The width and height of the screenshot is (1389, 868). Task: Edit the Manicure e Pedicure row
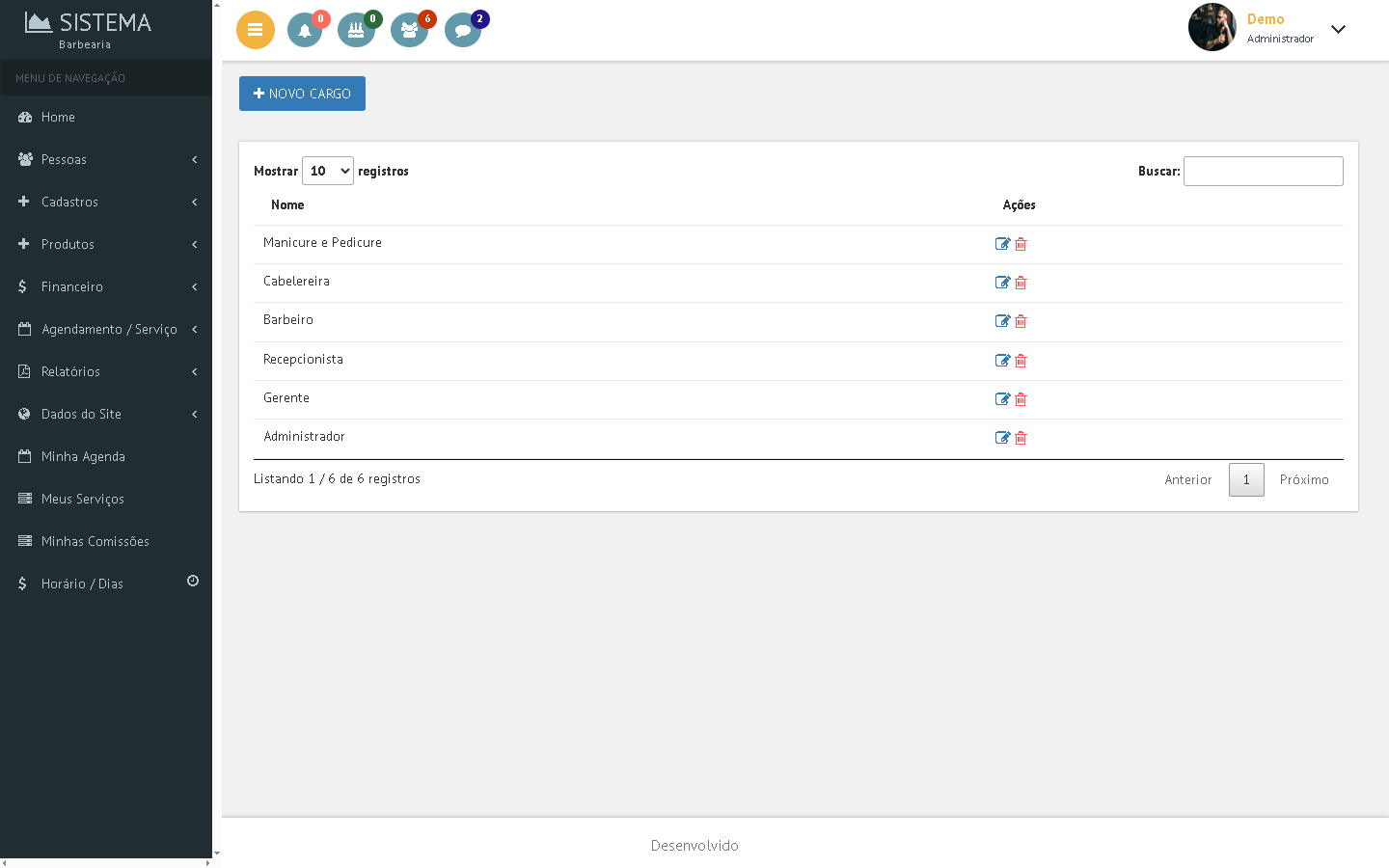[1002, 244]
